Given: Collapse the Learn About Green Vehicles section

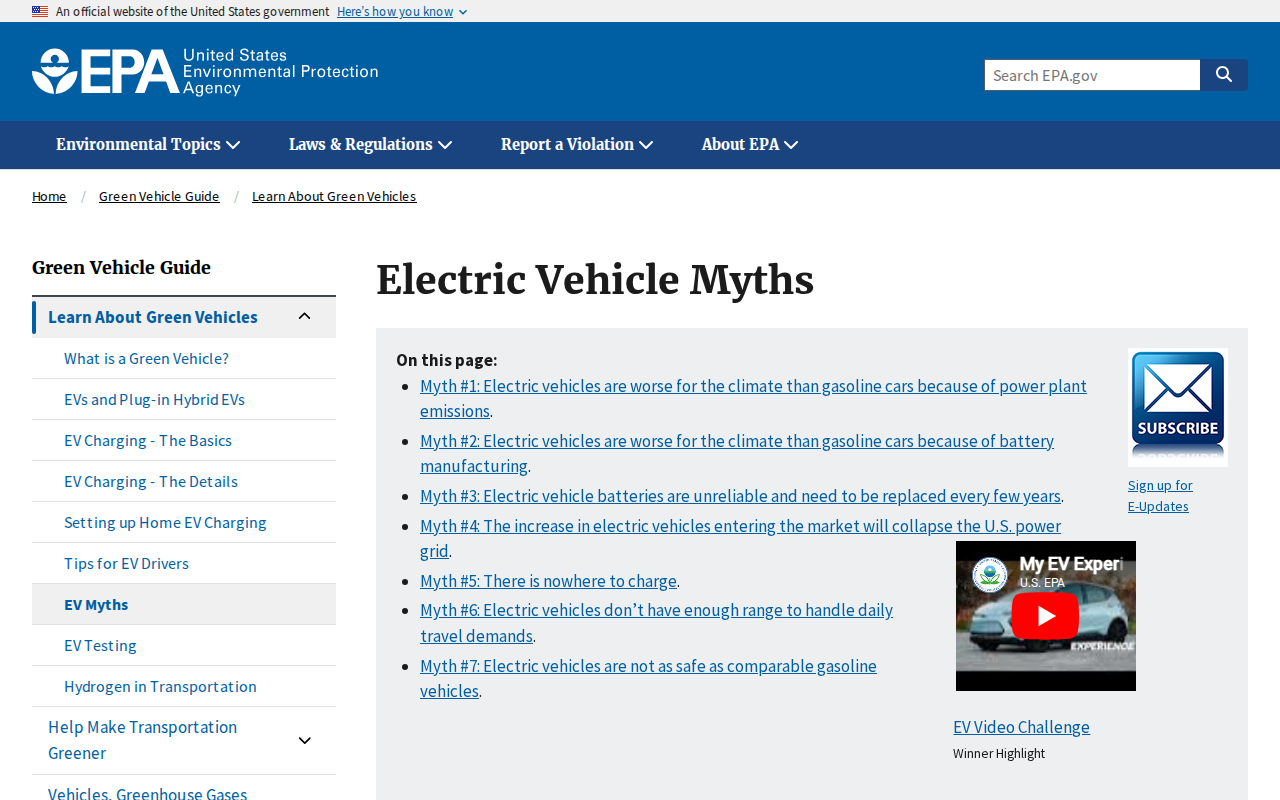Looking at the screenshot, I should (305, 317).
